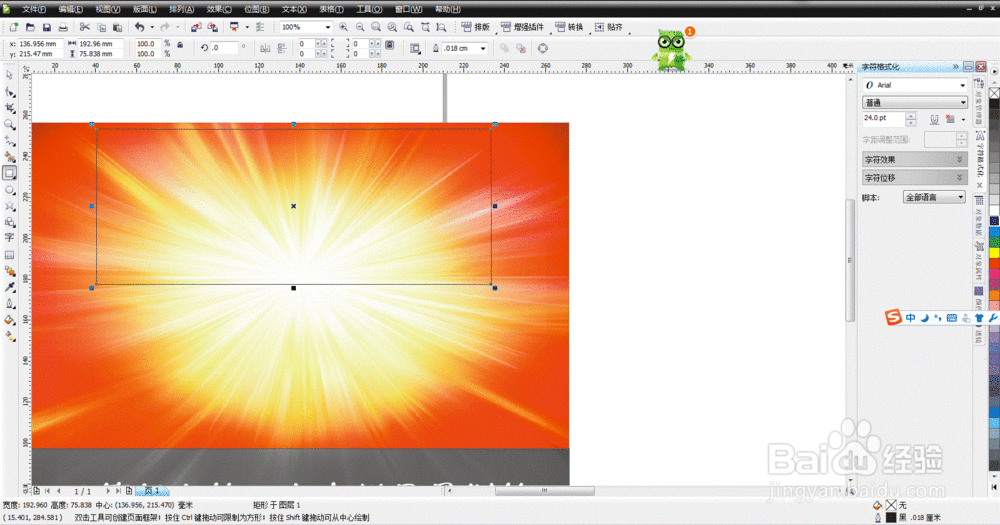1000x525 pixels.
Task: Open the 文本(X) menu
Action: (293, 10)
